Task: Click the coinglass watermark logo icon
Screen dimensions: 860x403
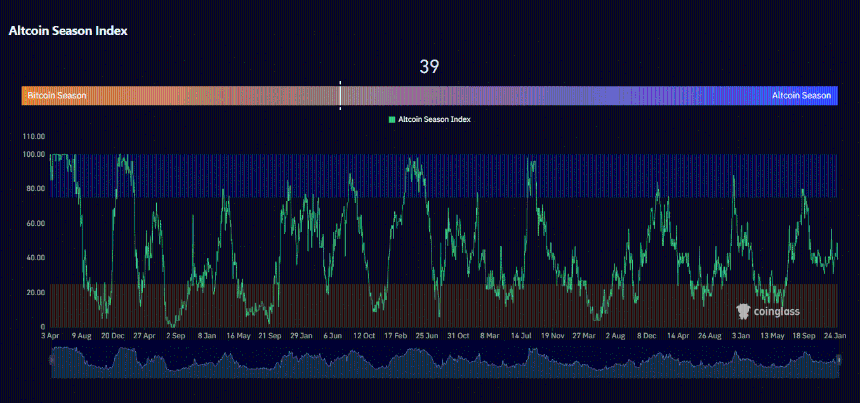Action: [743, 311]
